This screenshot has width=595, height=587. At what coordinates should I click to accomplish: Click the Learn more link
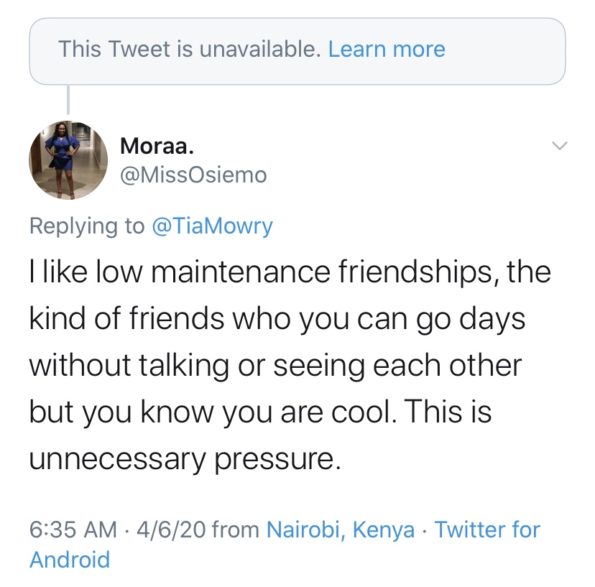coord(386,49)
